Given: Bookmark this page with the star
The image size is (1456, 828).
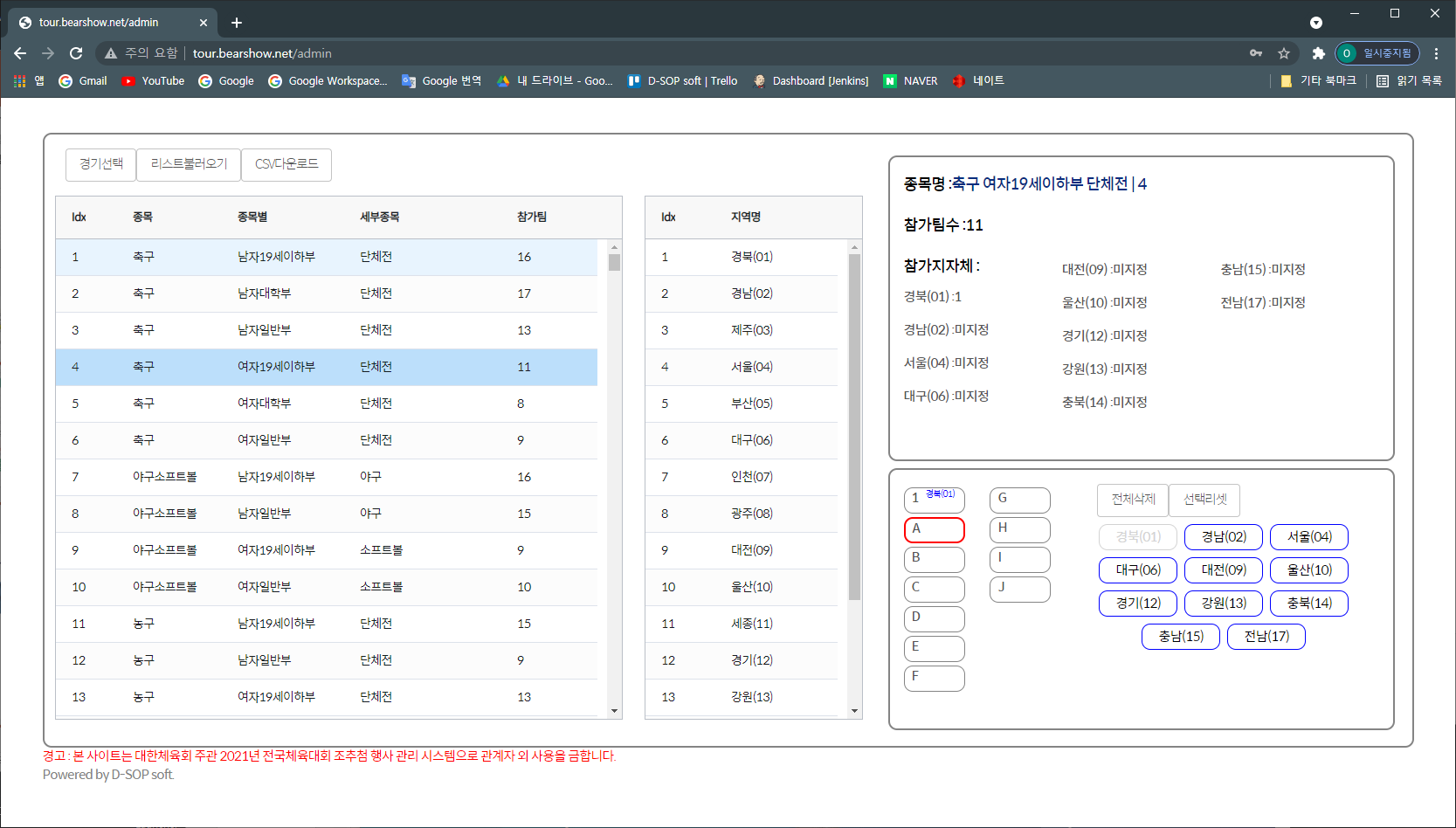Looking at the screenshot, I should click(x=1284, y=53).
